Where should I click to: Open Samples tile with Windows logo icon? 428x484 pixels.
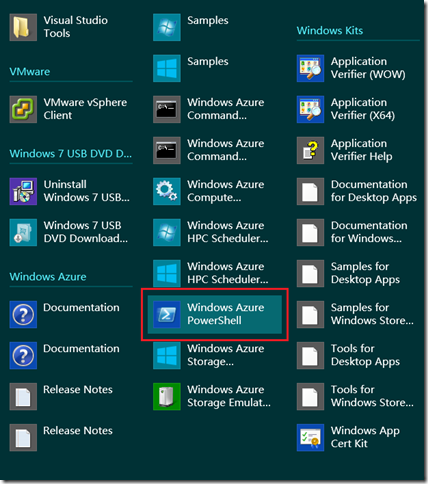(191, 68)
